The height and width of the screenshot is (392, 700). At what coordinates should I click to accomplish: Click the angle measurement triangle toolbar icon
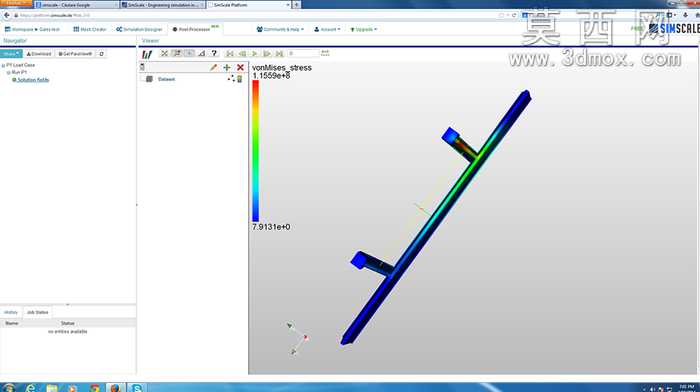point(202,54)
